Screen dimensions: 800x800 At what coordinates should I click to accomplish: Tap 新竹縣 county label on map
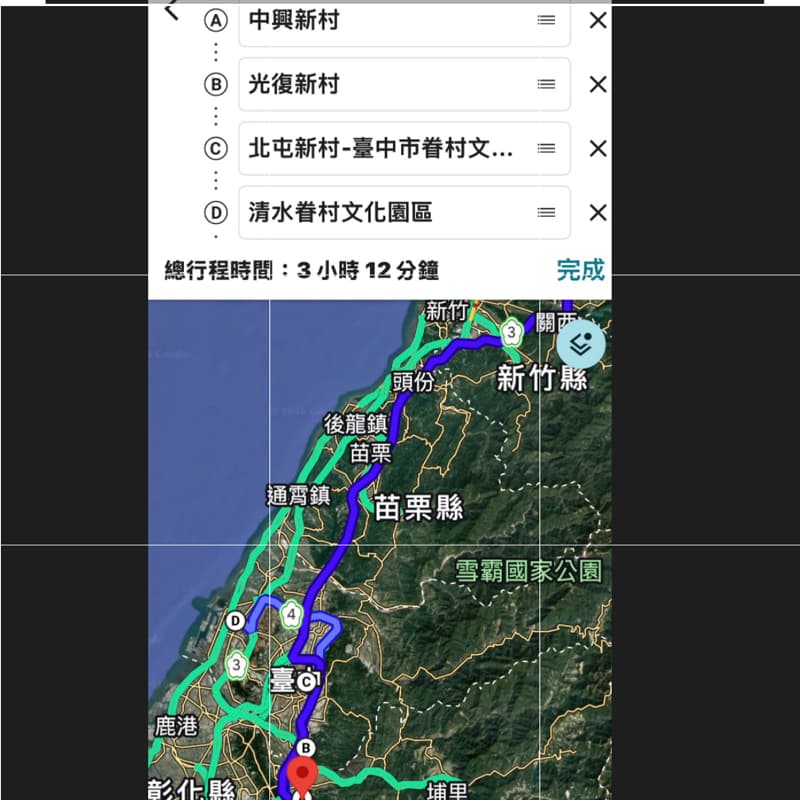[x=542, y=378]
